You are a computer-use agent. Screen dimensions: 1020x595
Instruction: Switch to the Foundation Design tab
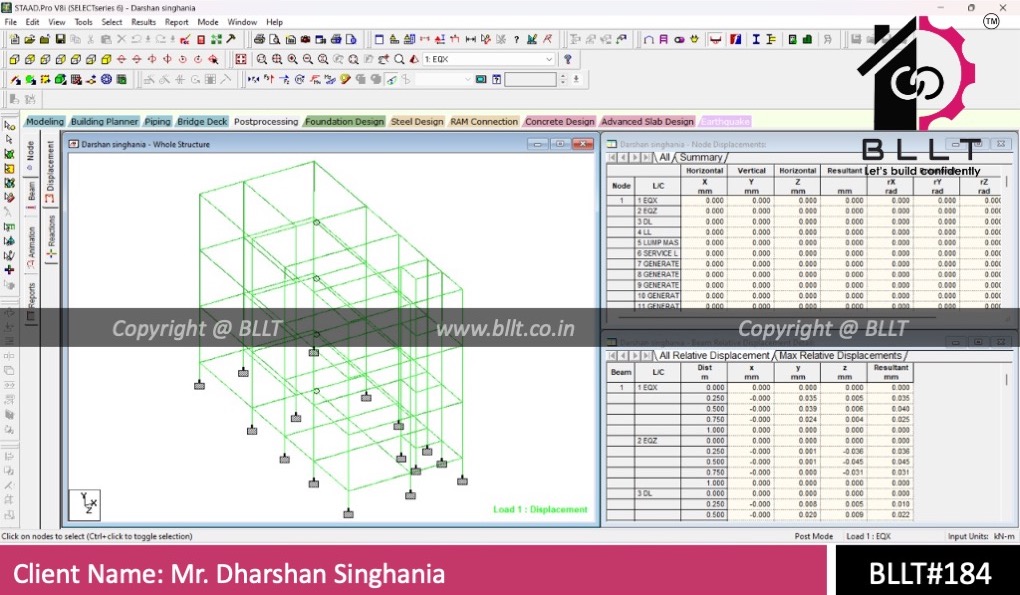[344, 122]
